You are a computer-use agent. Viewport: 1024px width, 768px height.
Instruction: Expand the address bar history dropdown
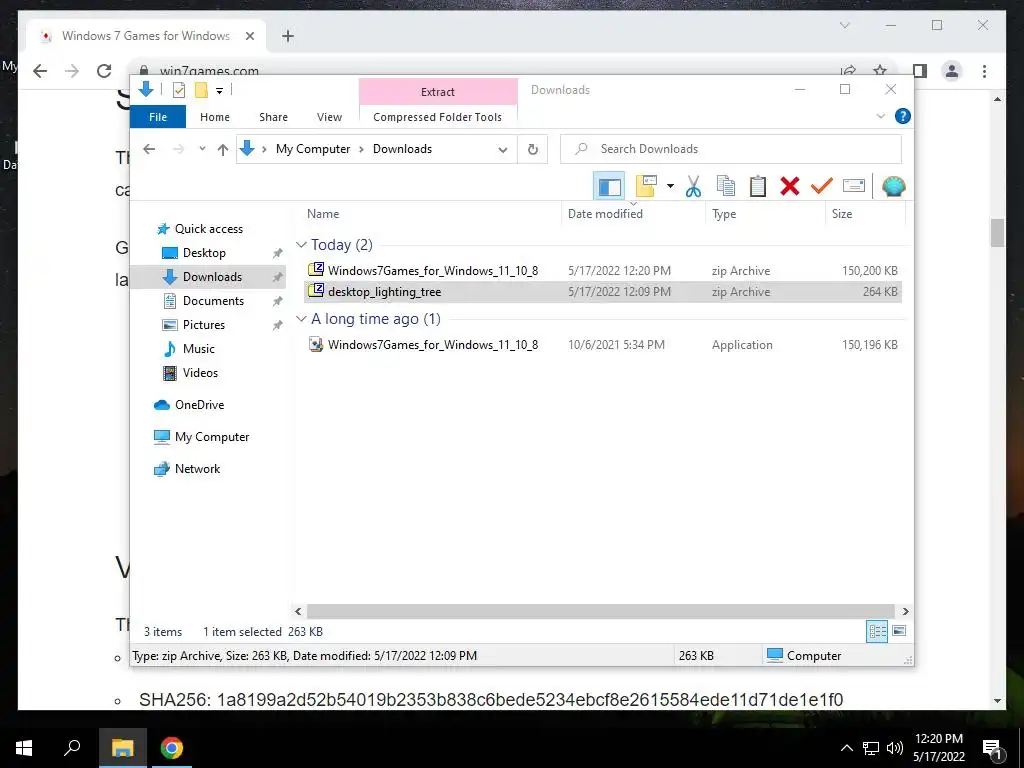502,150
